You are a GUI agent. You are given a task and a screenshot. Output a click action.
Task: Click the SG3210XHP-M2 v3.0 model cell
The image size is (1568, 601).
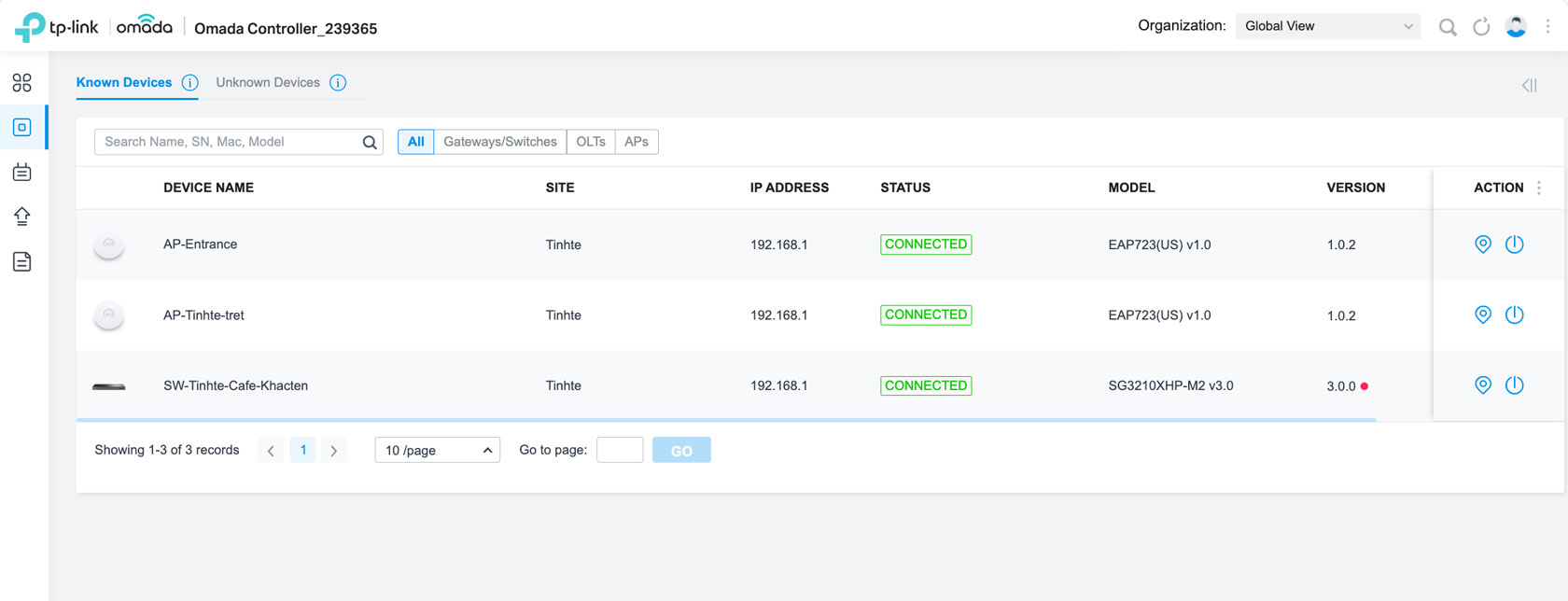[x=1170, y=385]
